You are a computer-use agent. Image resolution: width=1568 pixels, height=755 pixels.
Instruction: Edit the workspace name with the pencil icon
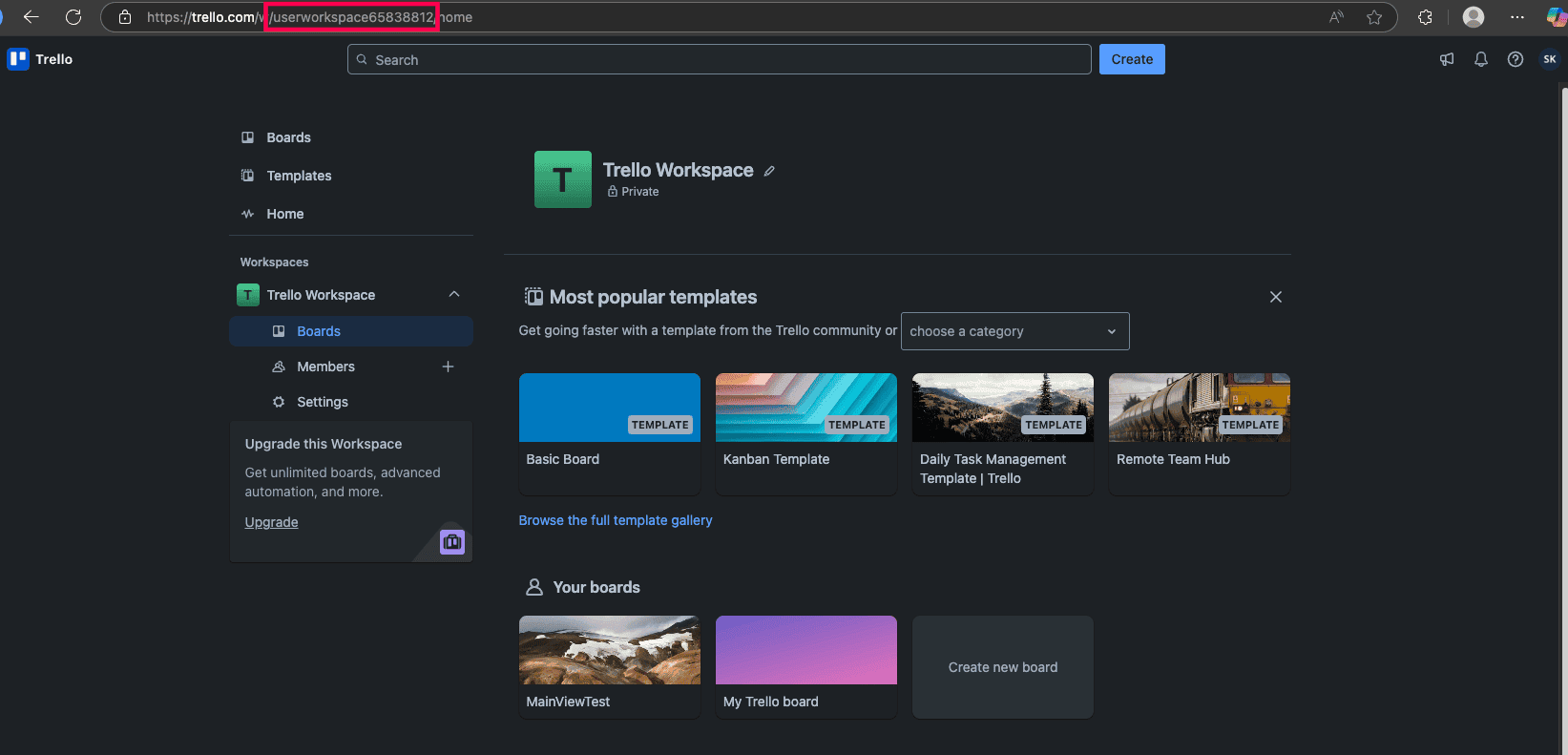click(x=769, y=171)
